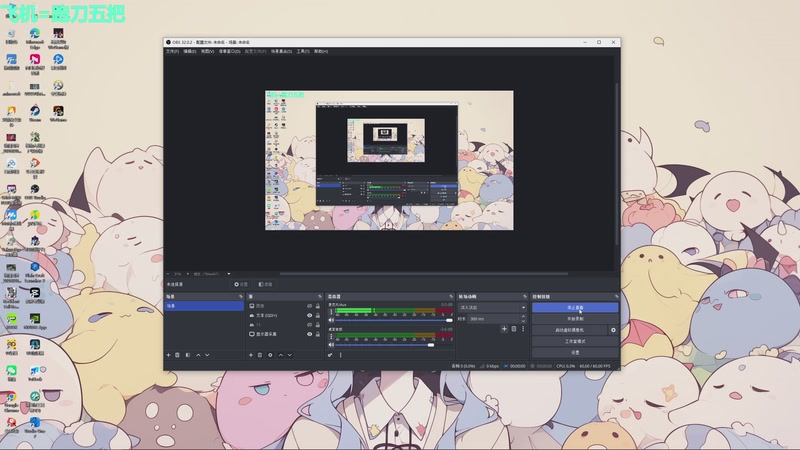This screenshot has height=450, width=800.
Task: Open WeChat desktop shortcut
Action: coord(11,373)
